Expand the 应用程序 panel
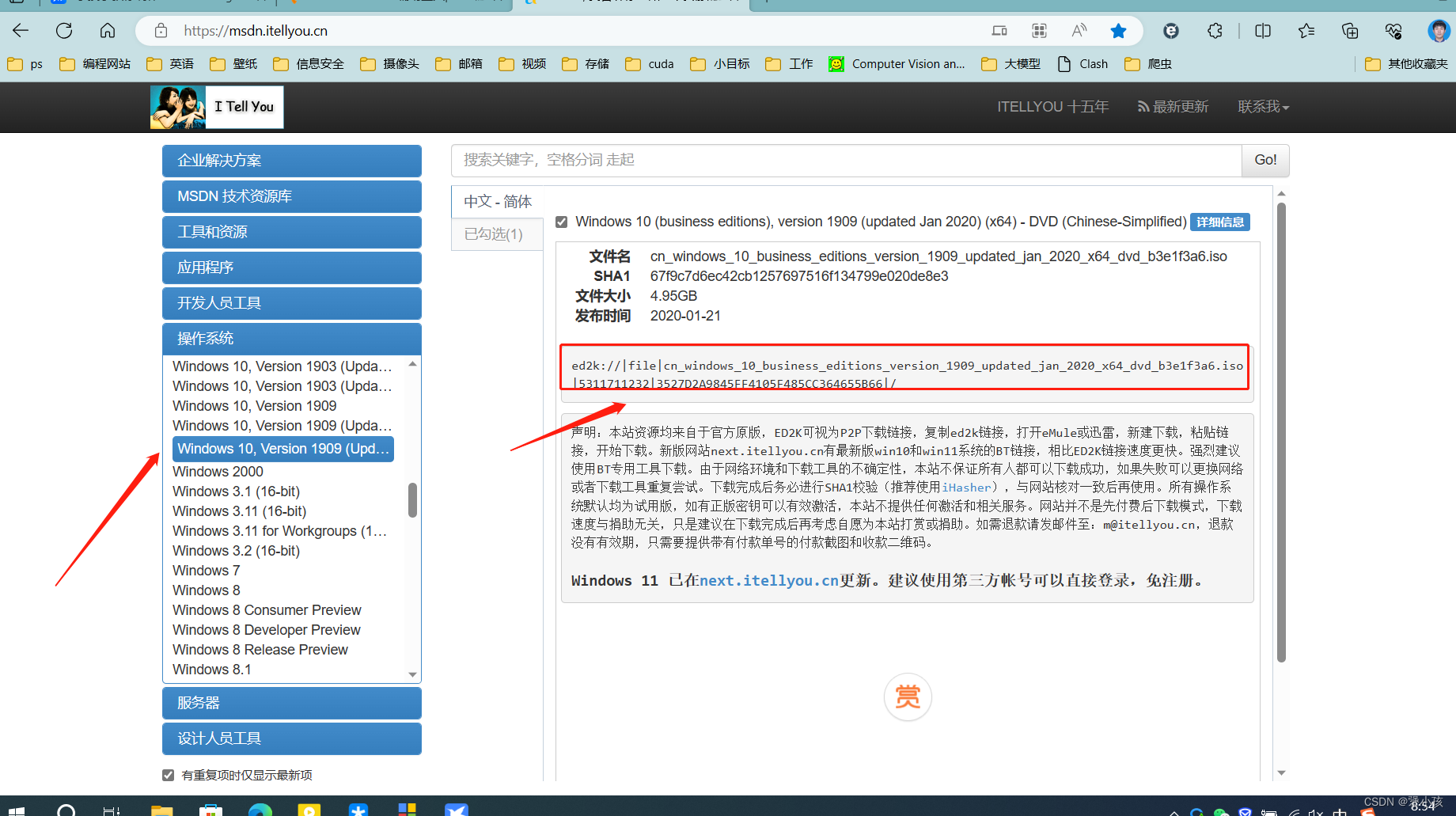Screen dimensions: 1456x816 pos(292,268)
